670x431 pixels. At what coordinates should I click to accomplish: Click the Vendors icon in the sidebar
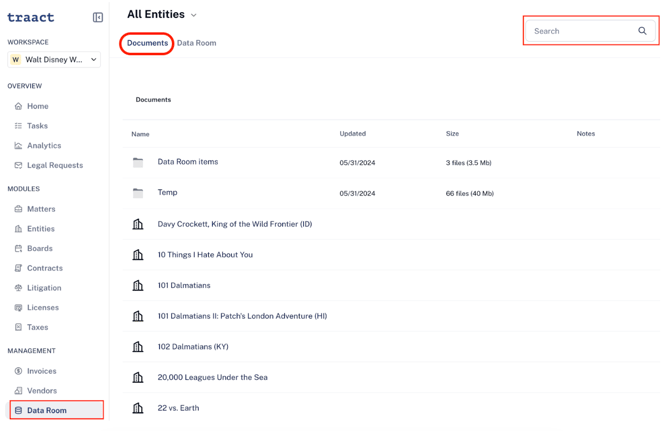click(x=18, y=390)
